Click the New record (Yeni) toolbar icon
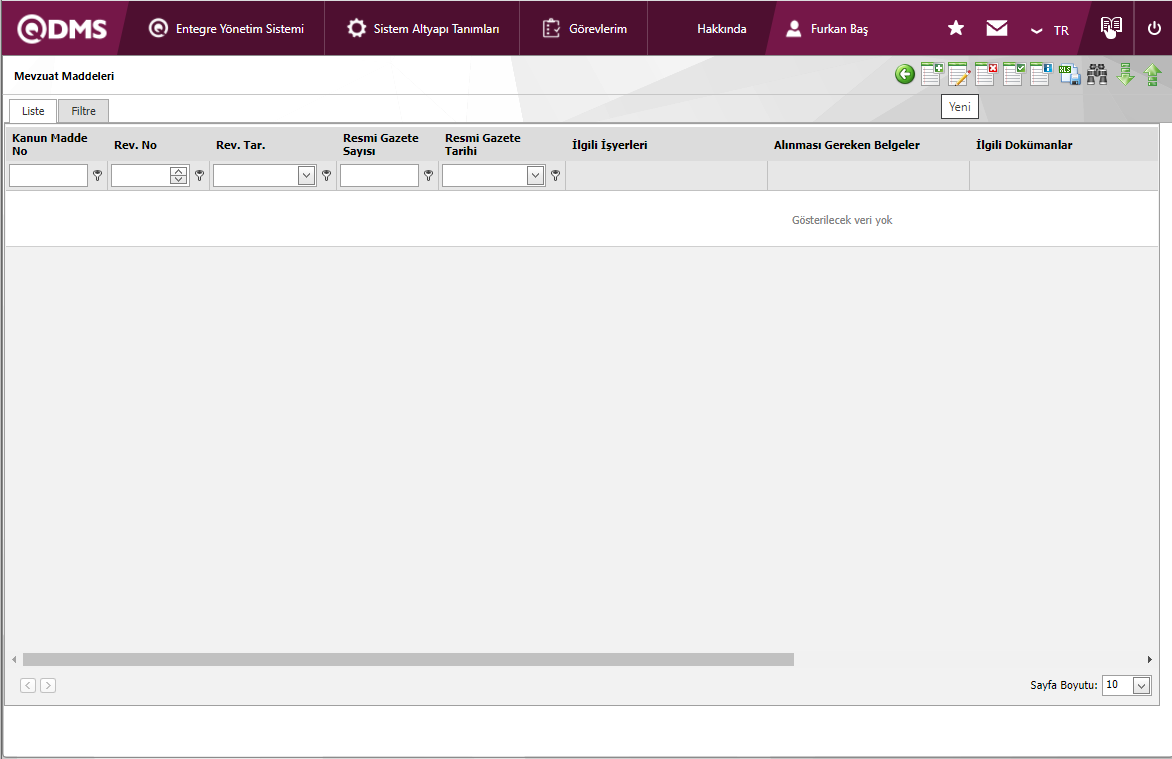Image resolution: width=1172 pixels, height=759 pixels. point(932,74)
